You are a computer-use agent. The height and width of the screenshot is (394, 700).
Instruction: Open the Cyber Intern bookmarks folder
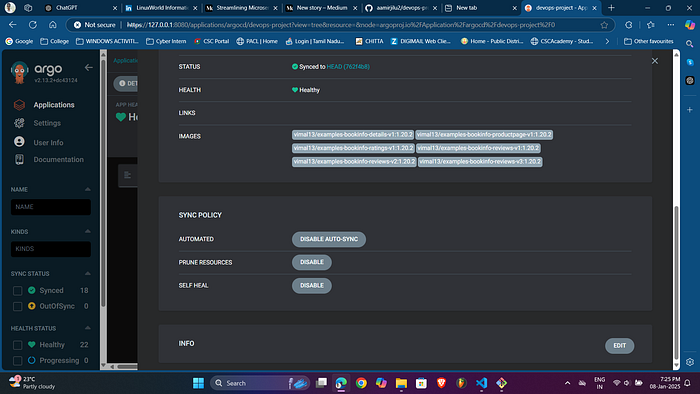pos(166,41)
